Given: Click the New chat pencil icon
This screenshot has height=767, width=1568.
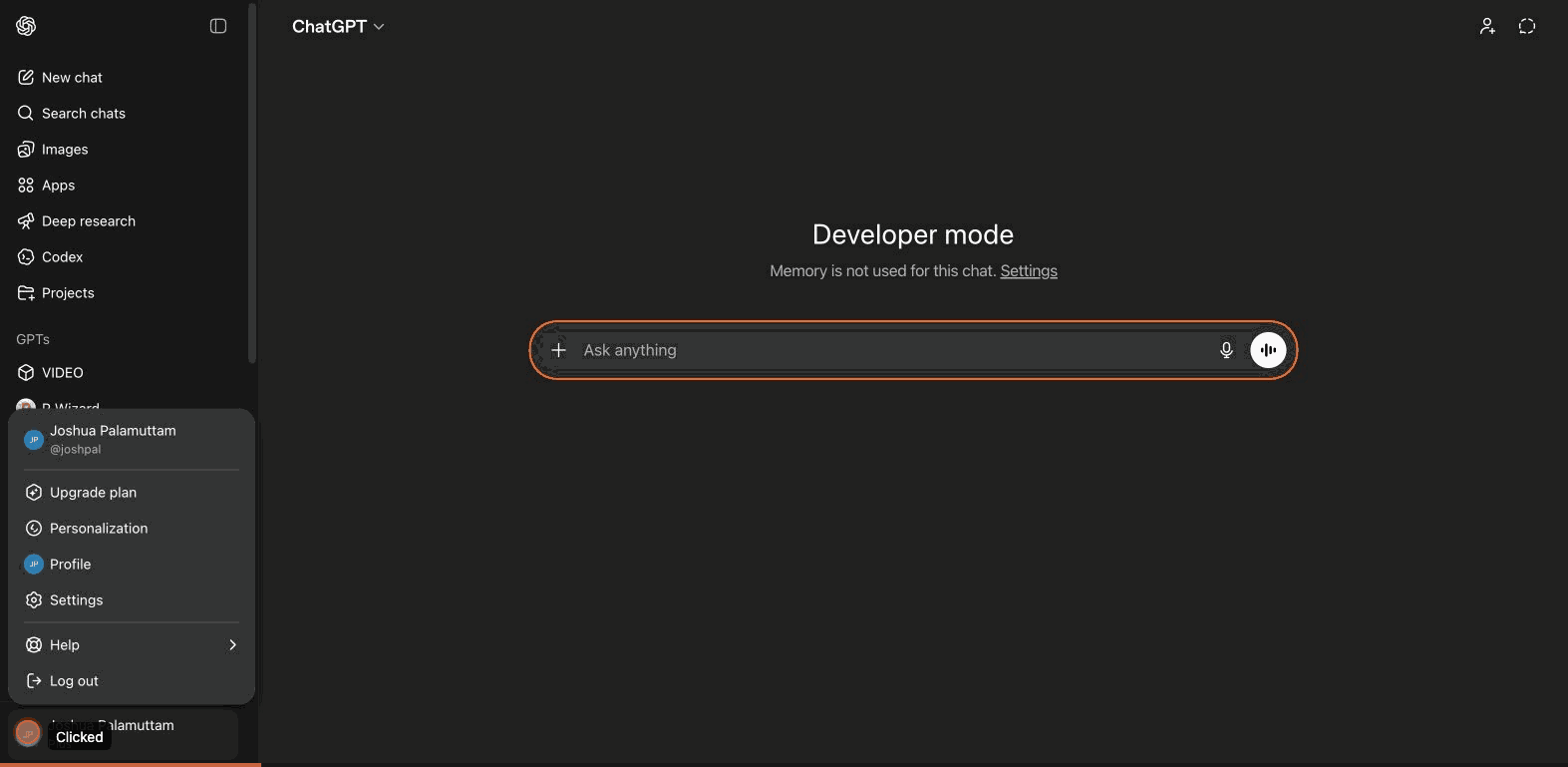Looking at the screenshot, I should 26,77.
